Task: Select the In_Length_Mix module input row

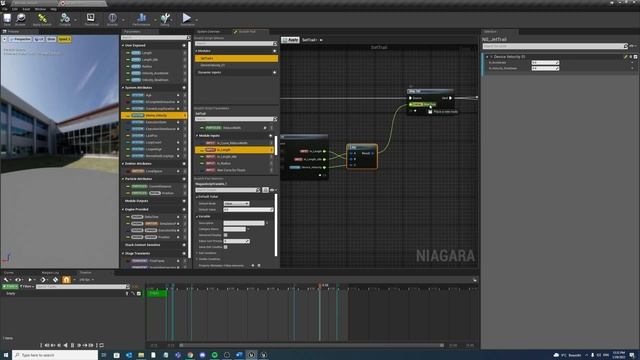Action: coord(234,157)
